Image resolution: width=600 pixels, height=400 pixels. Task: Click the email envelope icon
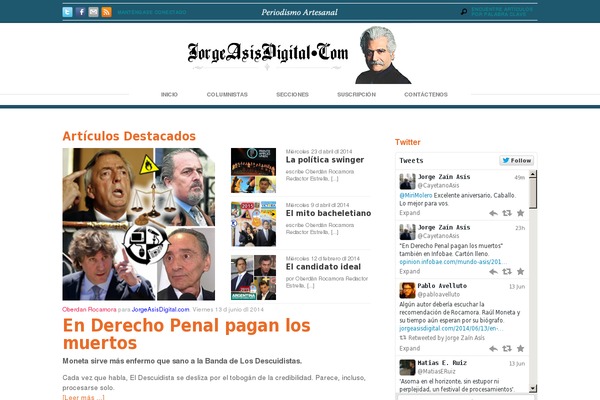coord(94,12)
